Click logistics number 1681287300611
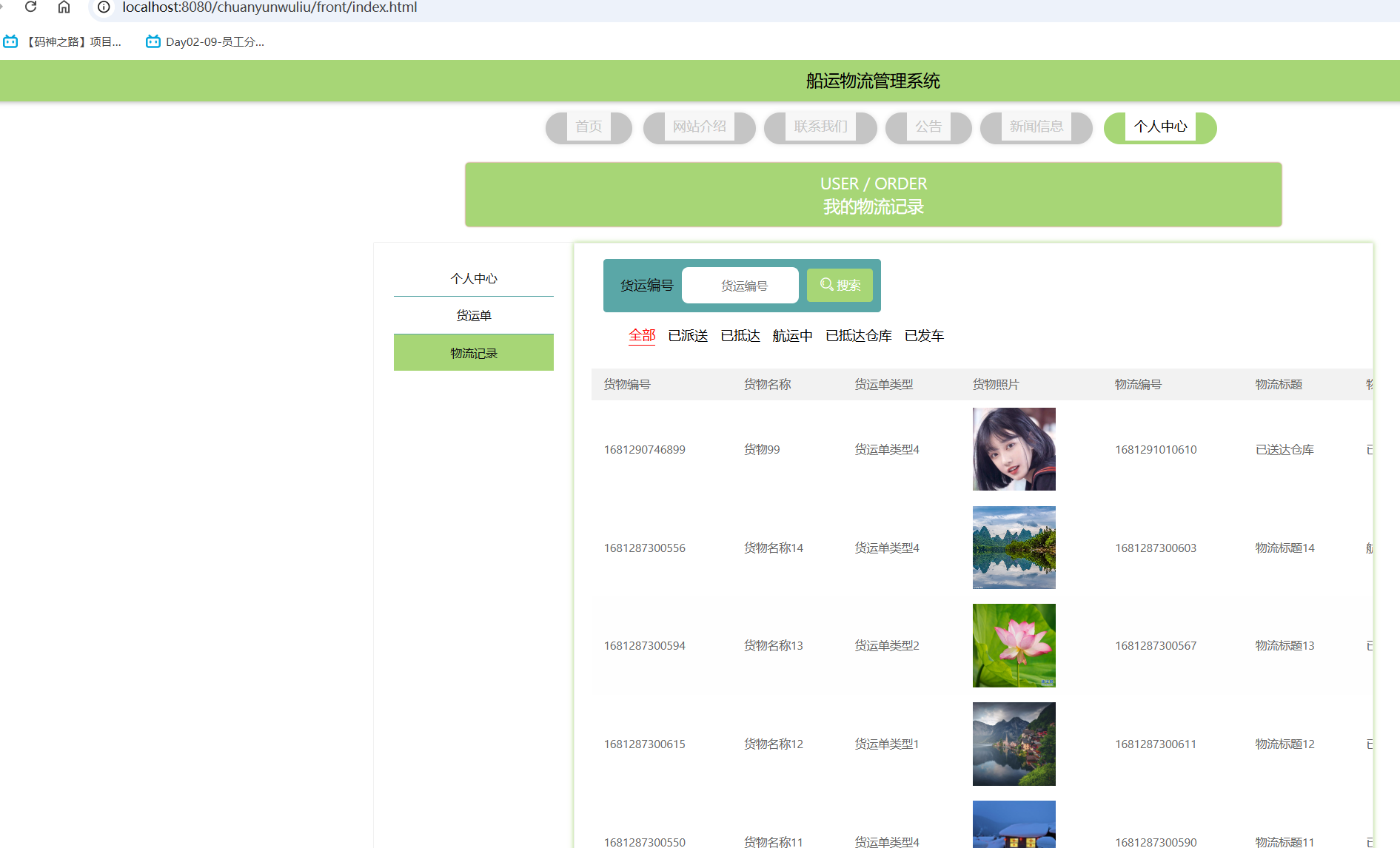Image resolution: width=1400 pixels, height=848 pixels. point(1156,744)
